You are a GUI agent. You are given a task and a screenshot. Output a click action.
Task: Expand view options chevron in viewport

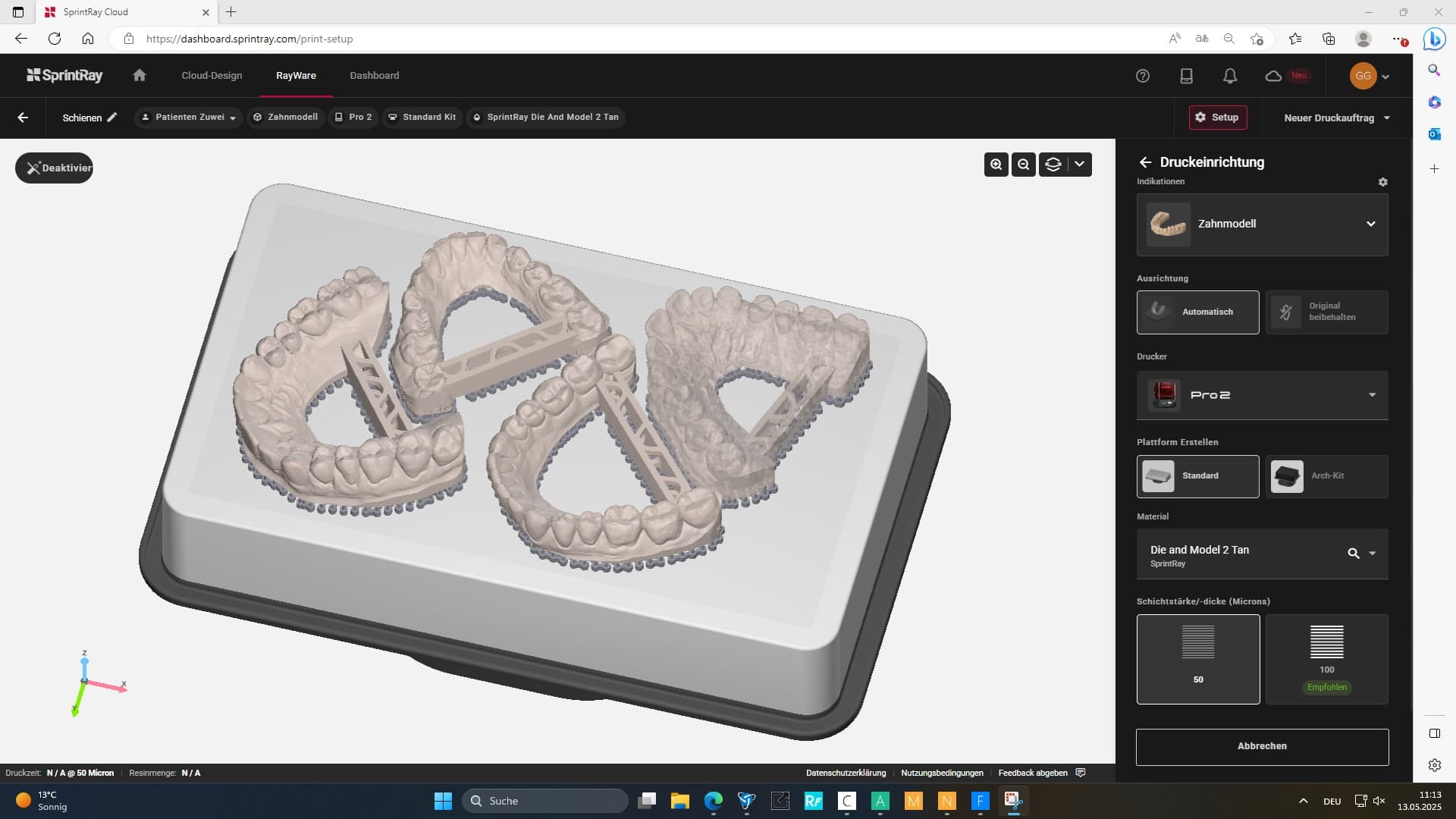tap(1079, 164)
